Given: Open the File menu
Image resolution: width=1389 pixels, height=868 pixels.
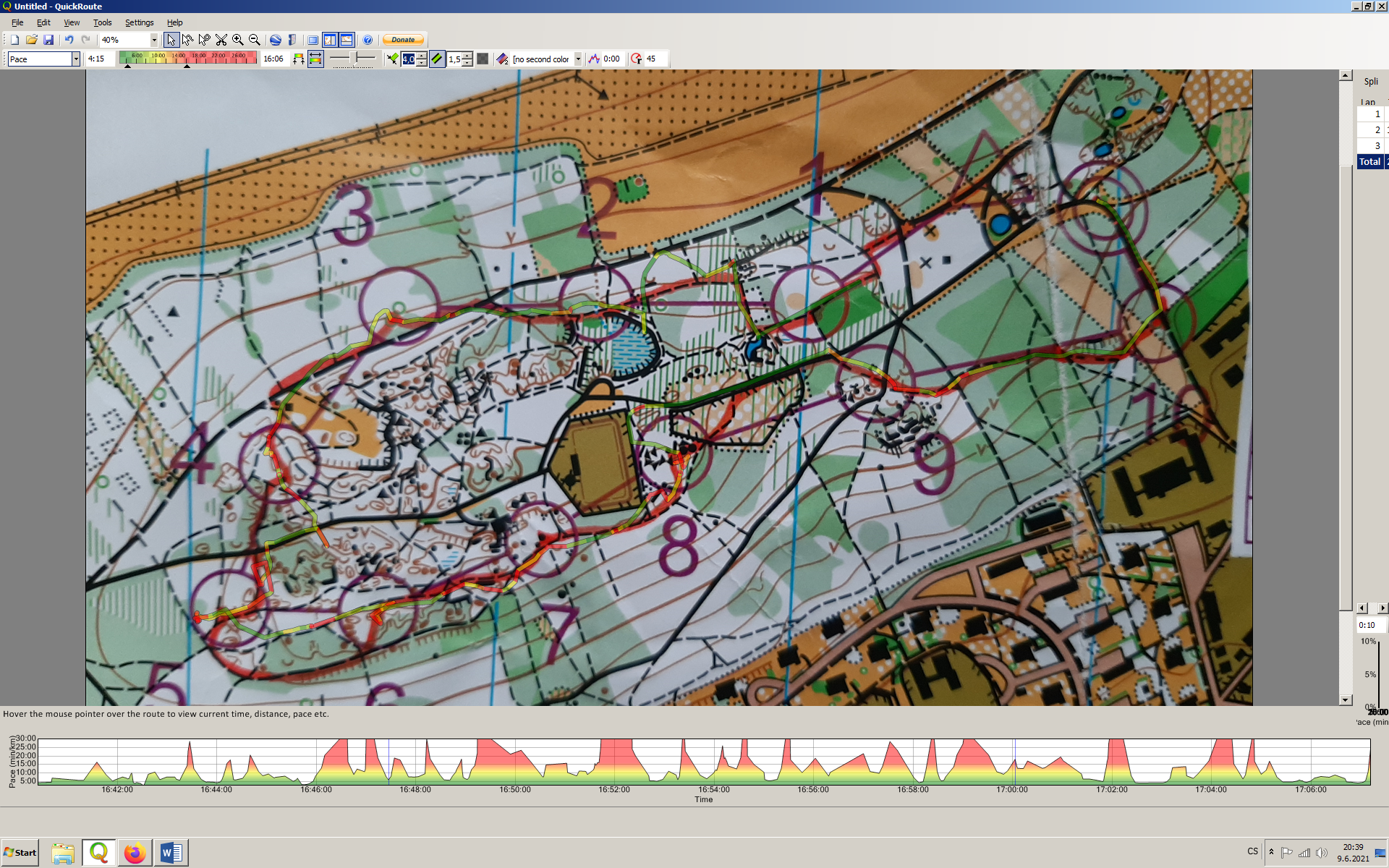Looking at the screenshot, I should [x=17, y=22].
